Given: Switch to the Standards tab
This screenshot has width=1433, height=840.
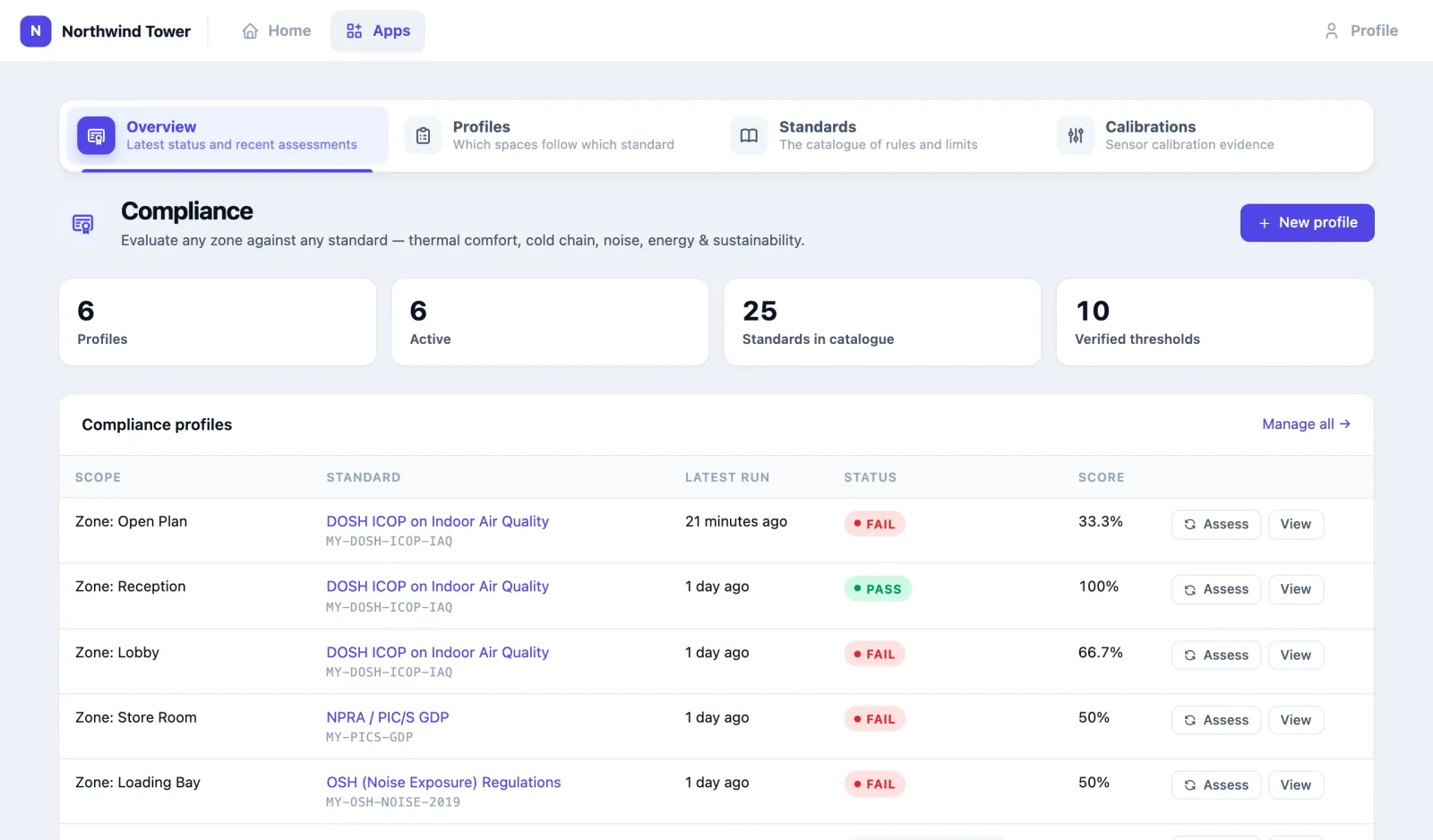Looking at the screenshot, I should pyautogui.click(x=881, y=136).
